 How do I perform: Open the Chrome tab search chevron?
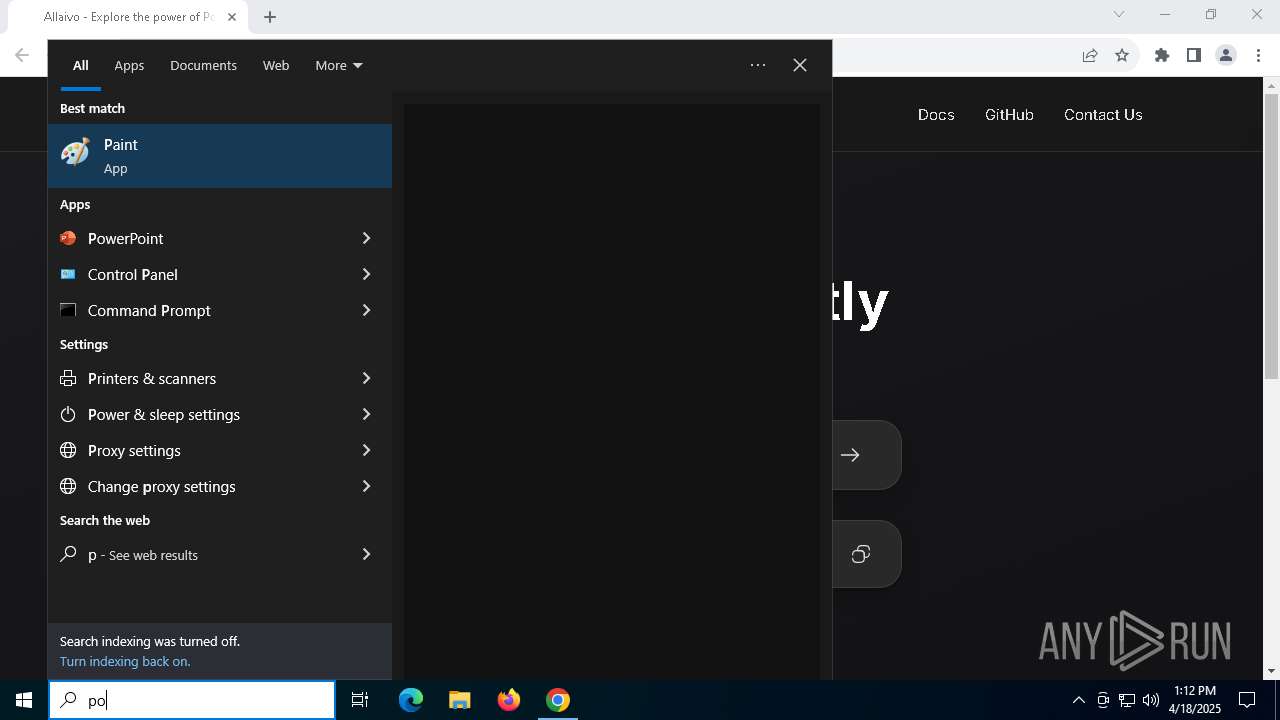click(x=1119, y=14)
